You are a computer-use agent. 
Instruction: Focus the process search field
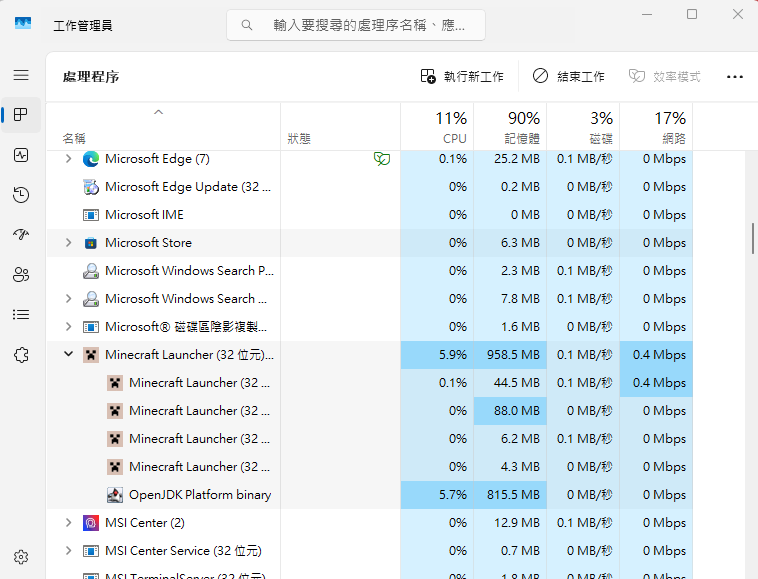pos(356,25)
